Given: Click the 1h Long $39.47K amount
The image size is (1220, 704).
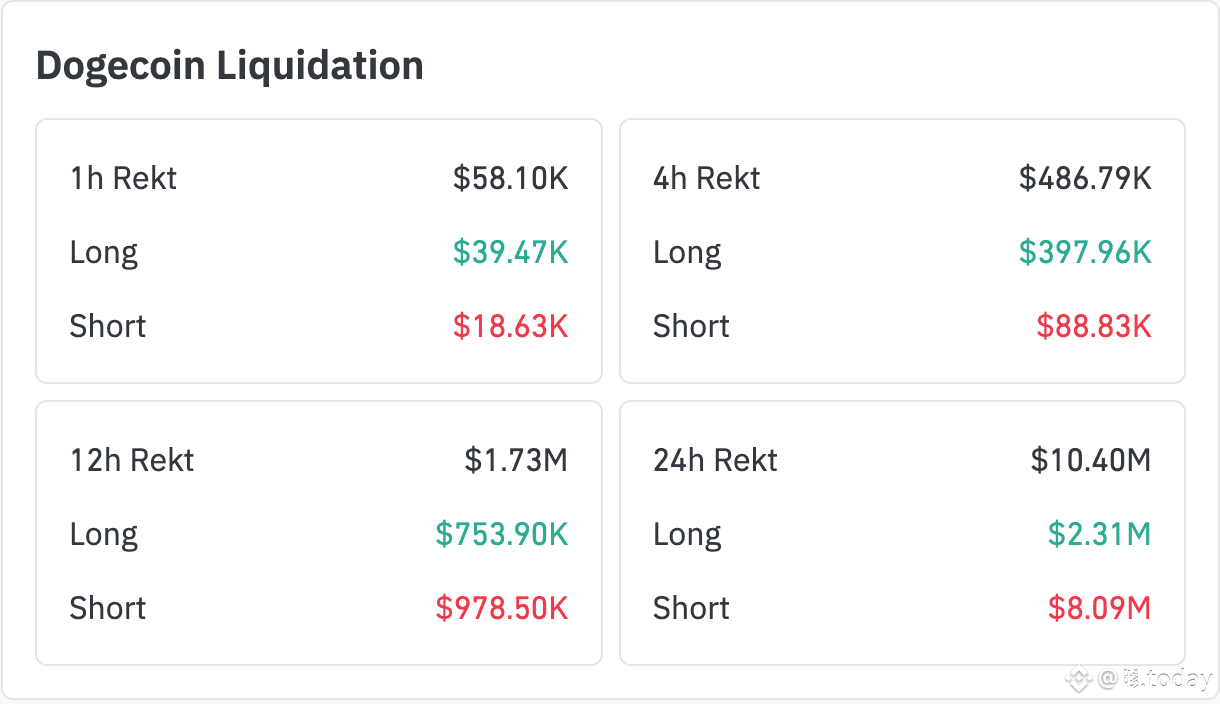Looking at the screenshot, I should coord(510,253).
